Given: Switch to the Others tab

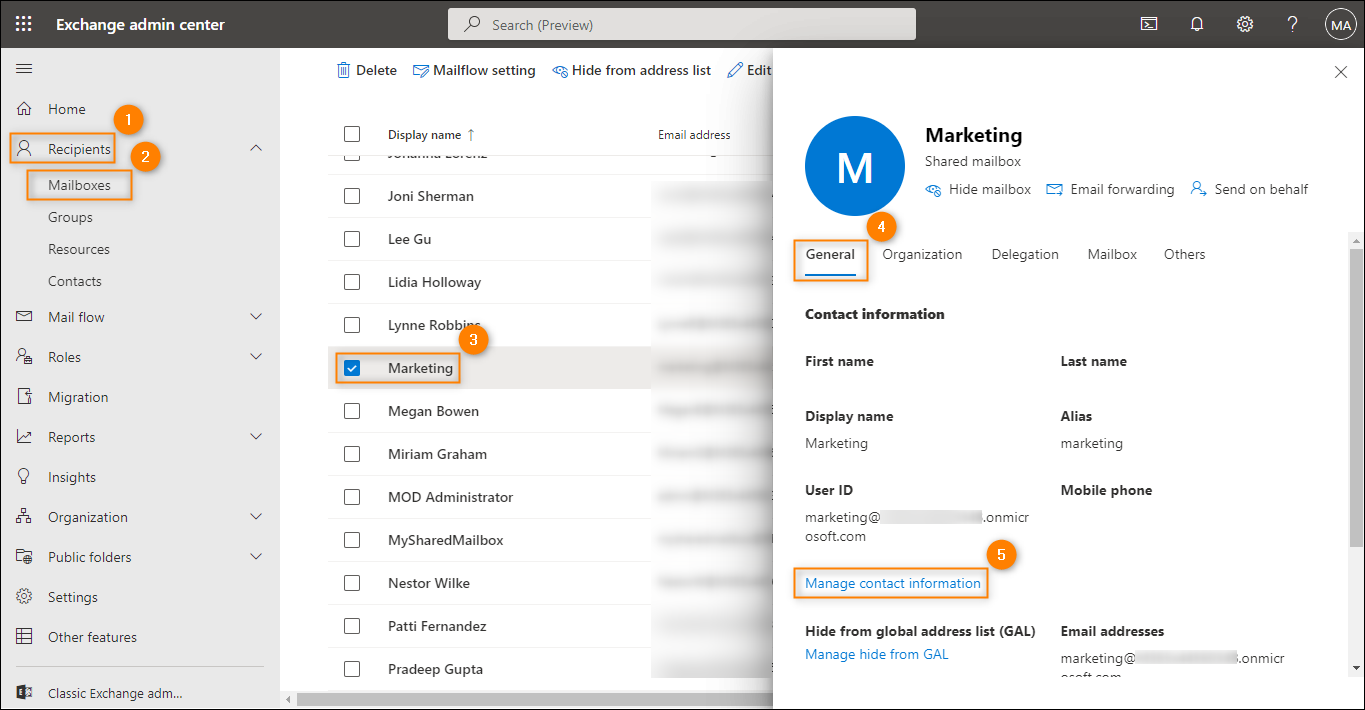Looking at the screenshot, I should point(1184,254).
